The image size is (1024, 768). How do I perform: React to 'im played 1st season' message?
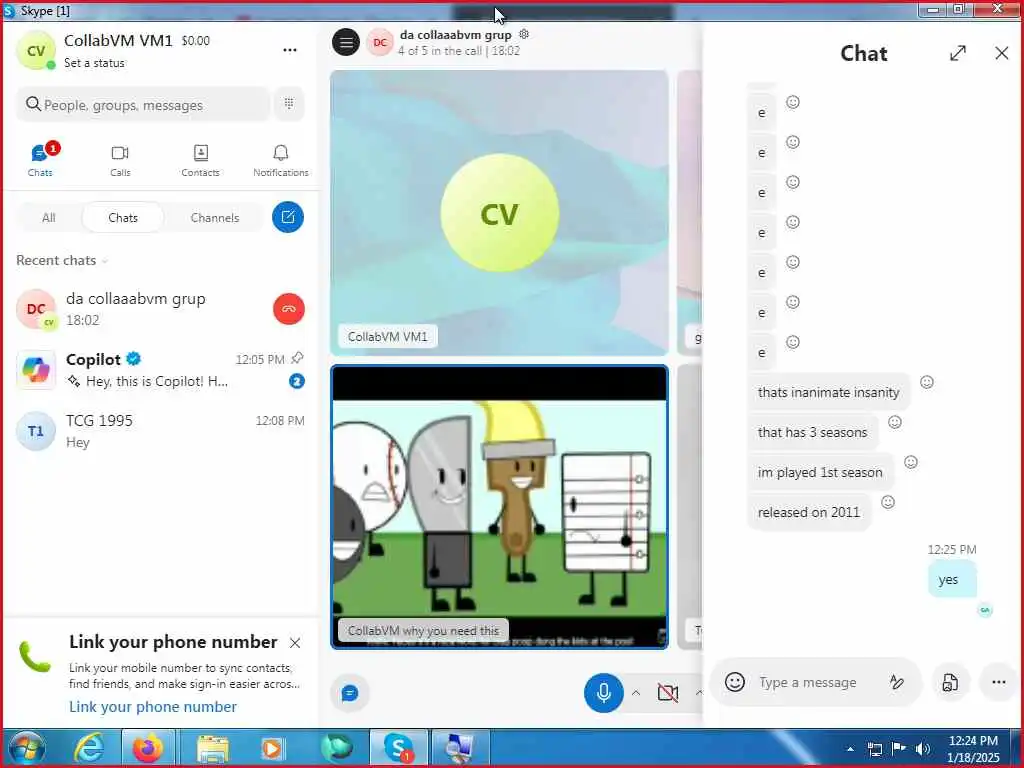pyautogui.click(x=910, y=462)
